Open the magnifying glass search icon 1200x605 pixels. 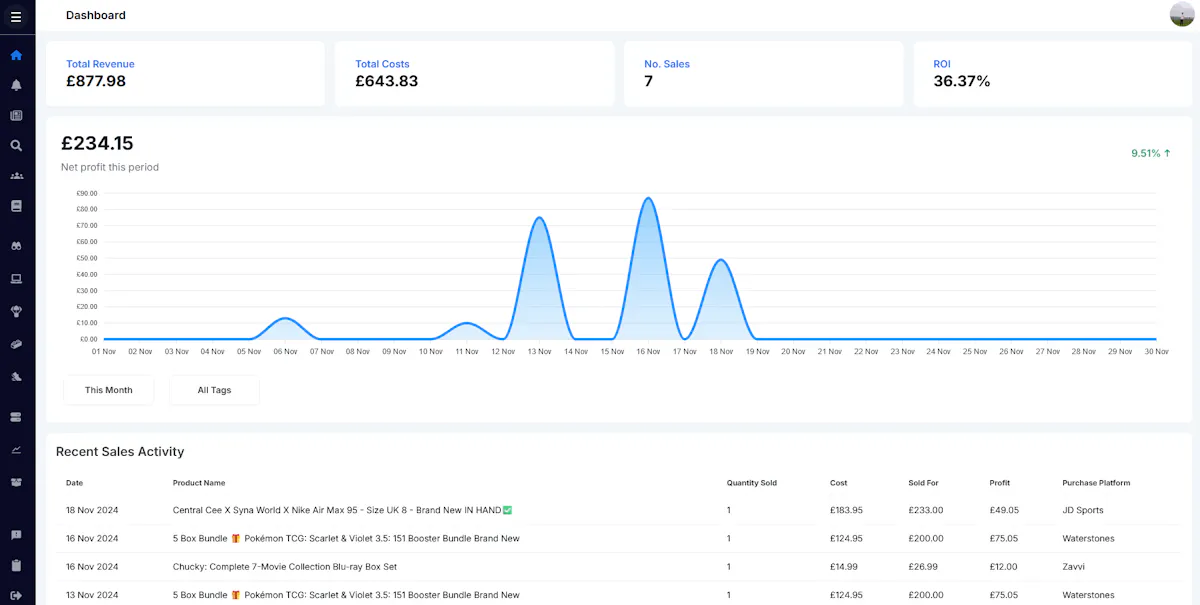(16, 145)
